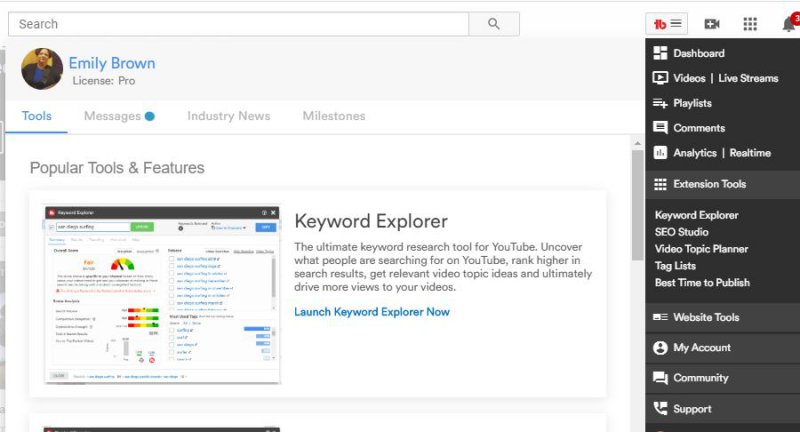Switch to the Industry News tab
The height and width of the screenshot is (432, 800).
point(228,116)
